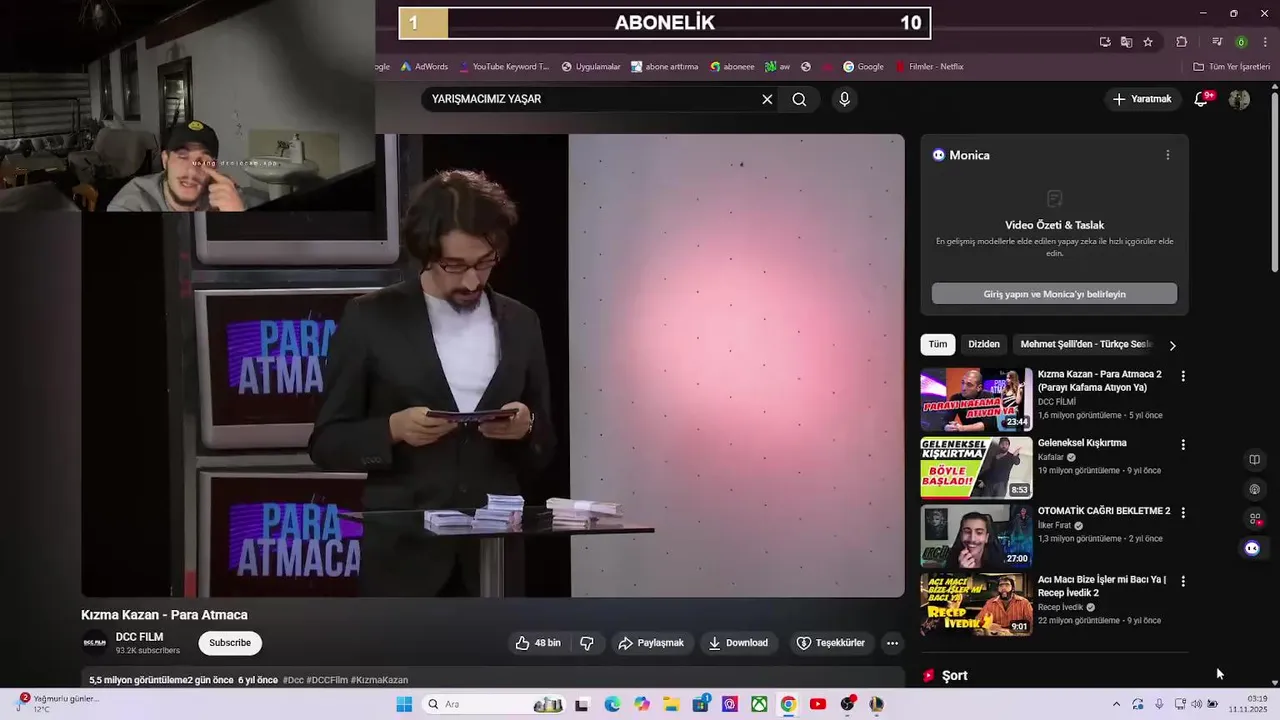Open YouTube notifications bell
This screenshot has width=1280, height=720.
pyautogui.click(x=1202, y=99)
